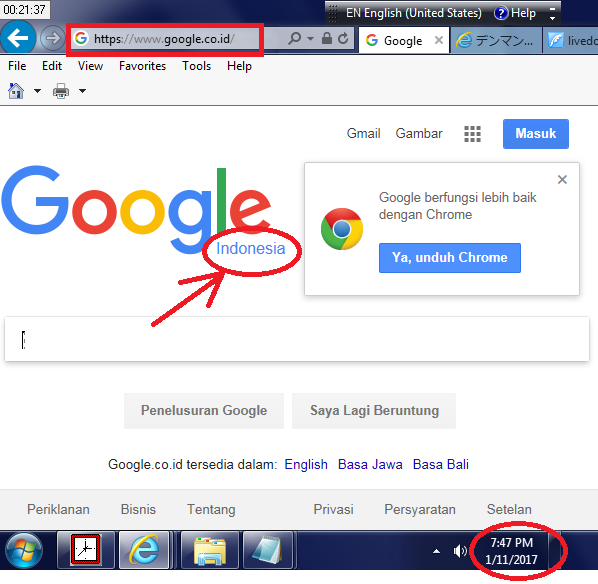Click the Penelusuran Google button
The image size is (598, 584).
click(x=204, y=410)
